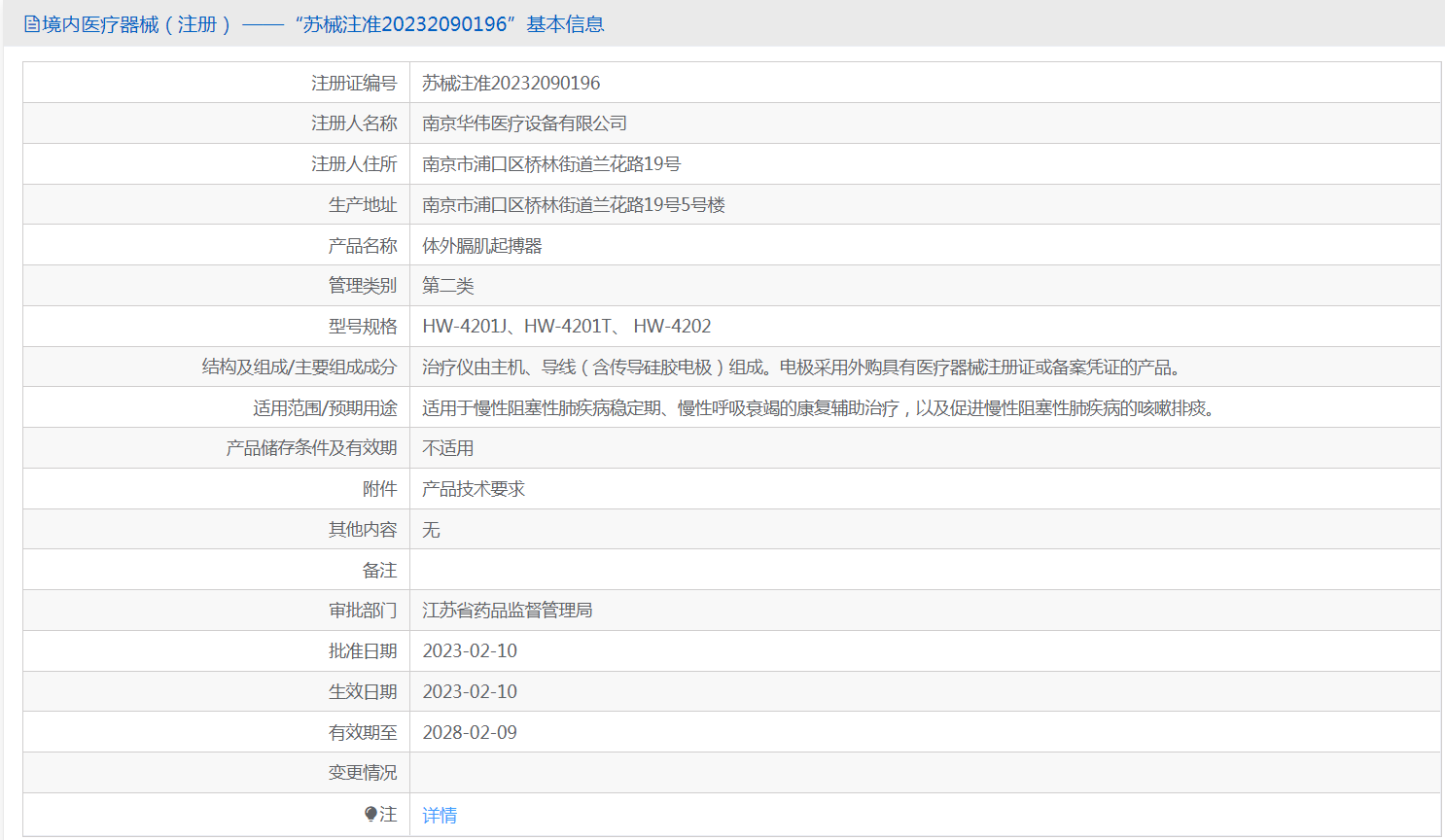This screenshot has width=1445, height=840.
Task: Click the 管理类别 row label
Action: pos(363,286)
